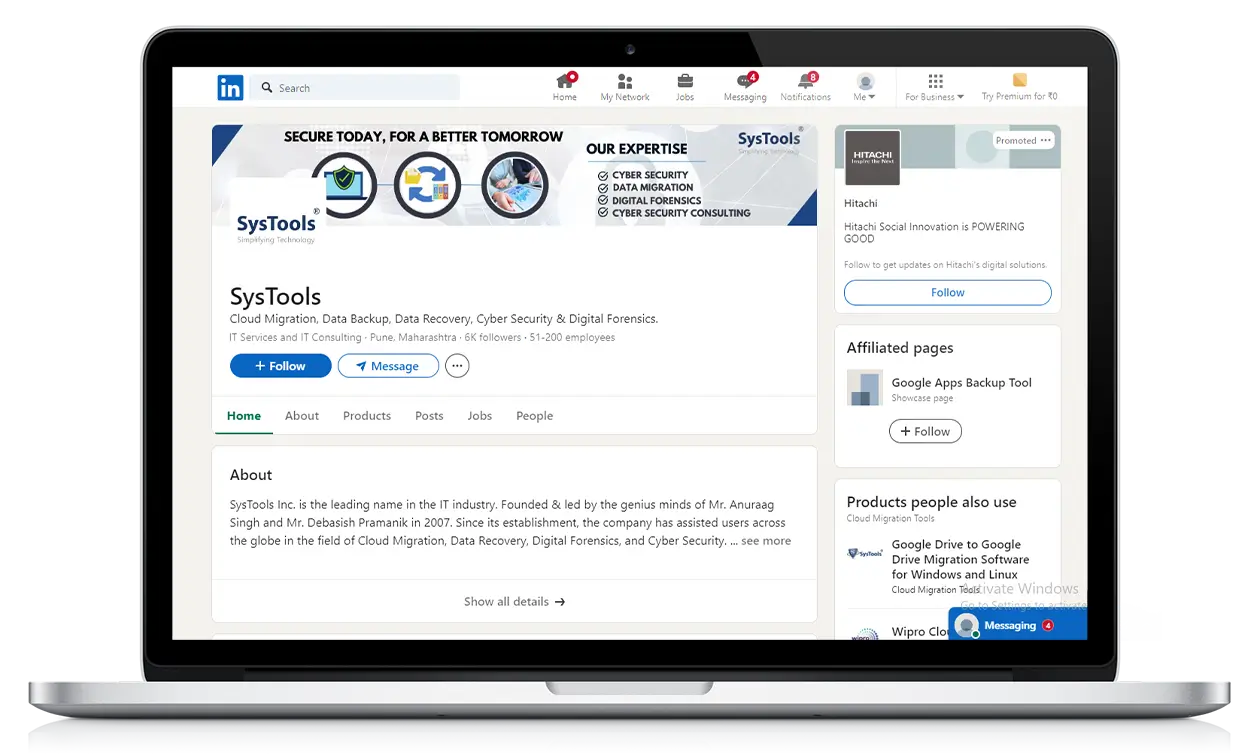The image size is (1260, 756).
Task: Open the more options ellipsis button
Action: (457, 366)
